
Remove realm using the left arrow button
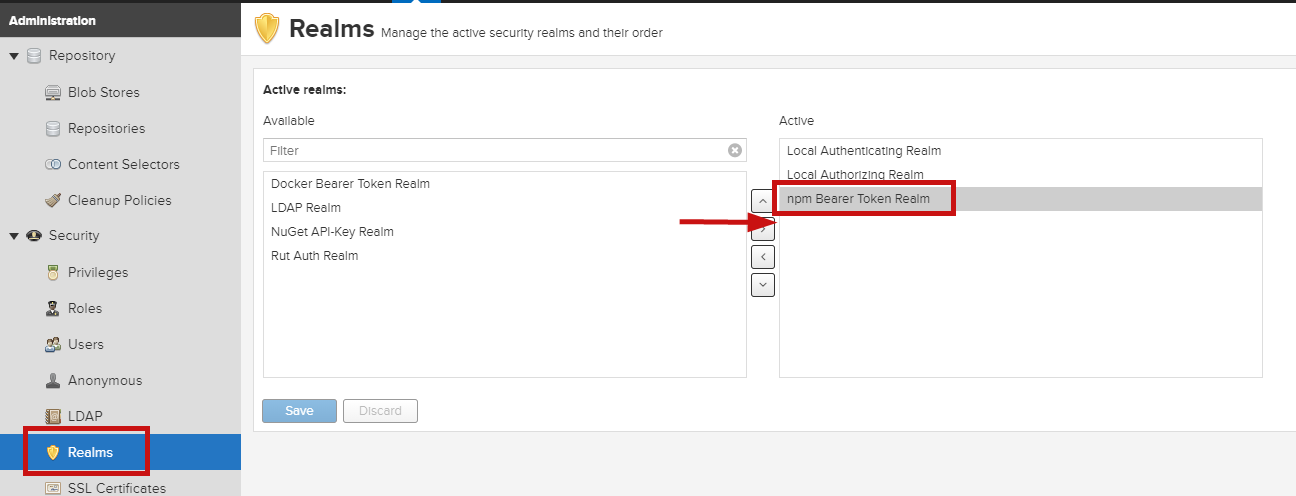763,257
